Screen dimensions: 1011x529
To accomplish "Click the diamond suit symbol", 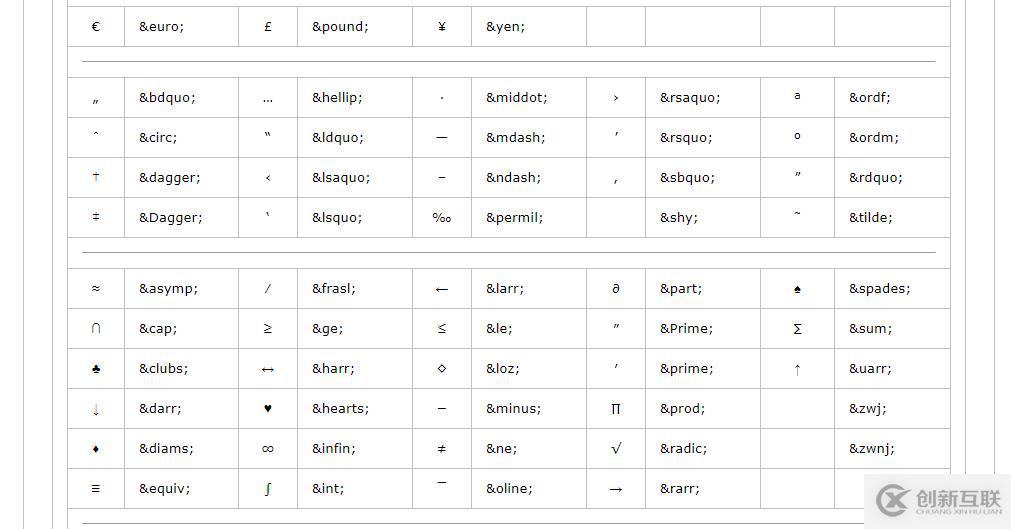I will pyautogui.click(x=96, y=449).
